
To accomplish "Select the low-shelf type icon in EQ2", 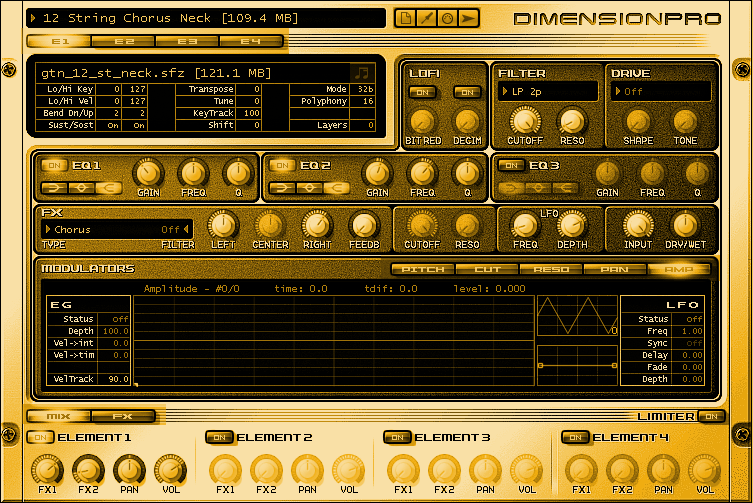I will tap(282, 188).
